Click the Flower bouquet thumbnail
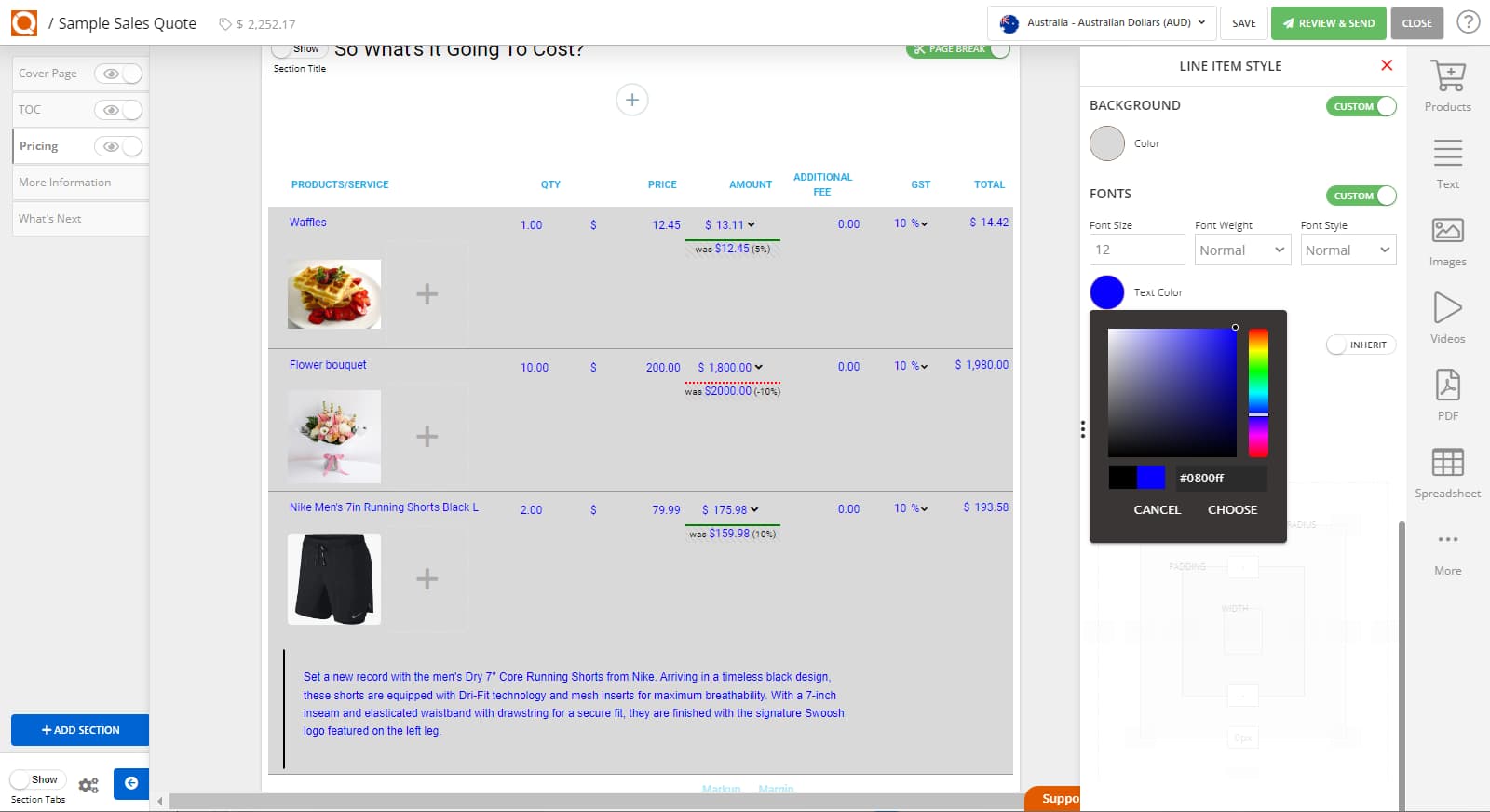 click(334, 437)
